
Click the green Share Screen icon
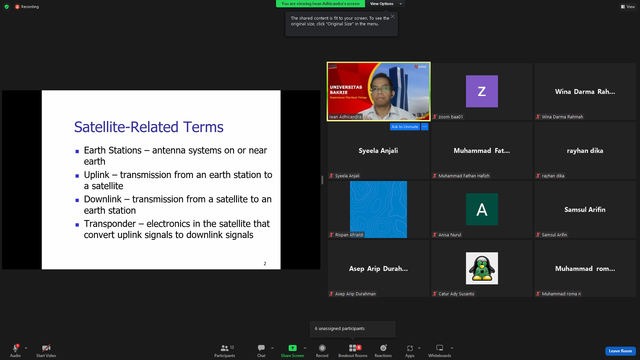(293, 348)
